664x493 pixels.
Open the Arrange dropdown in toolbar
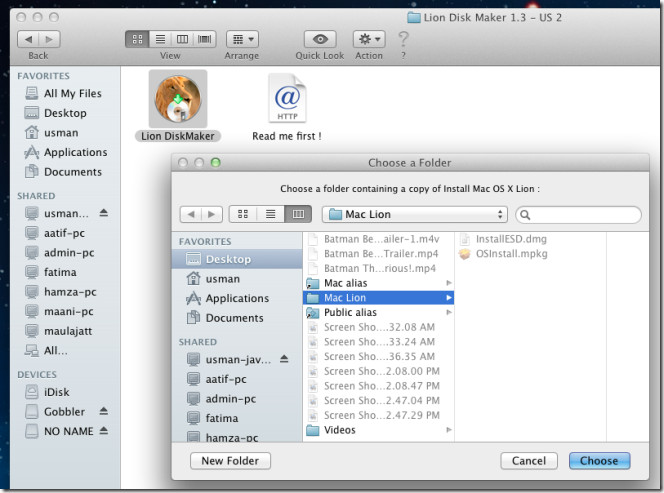pos(242,39)
